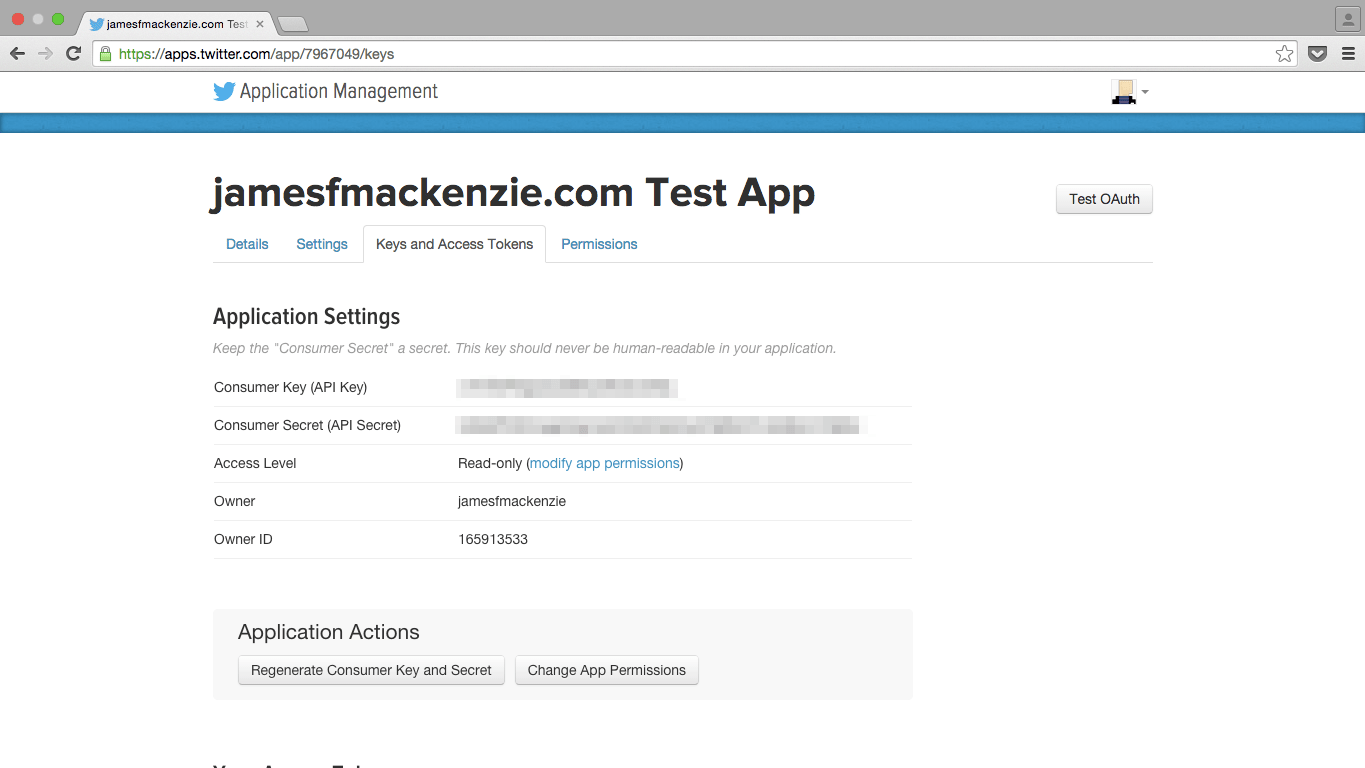Switch to the Details tab
The width and height of the screenshot is (1365, 768).
click(247, 244)
